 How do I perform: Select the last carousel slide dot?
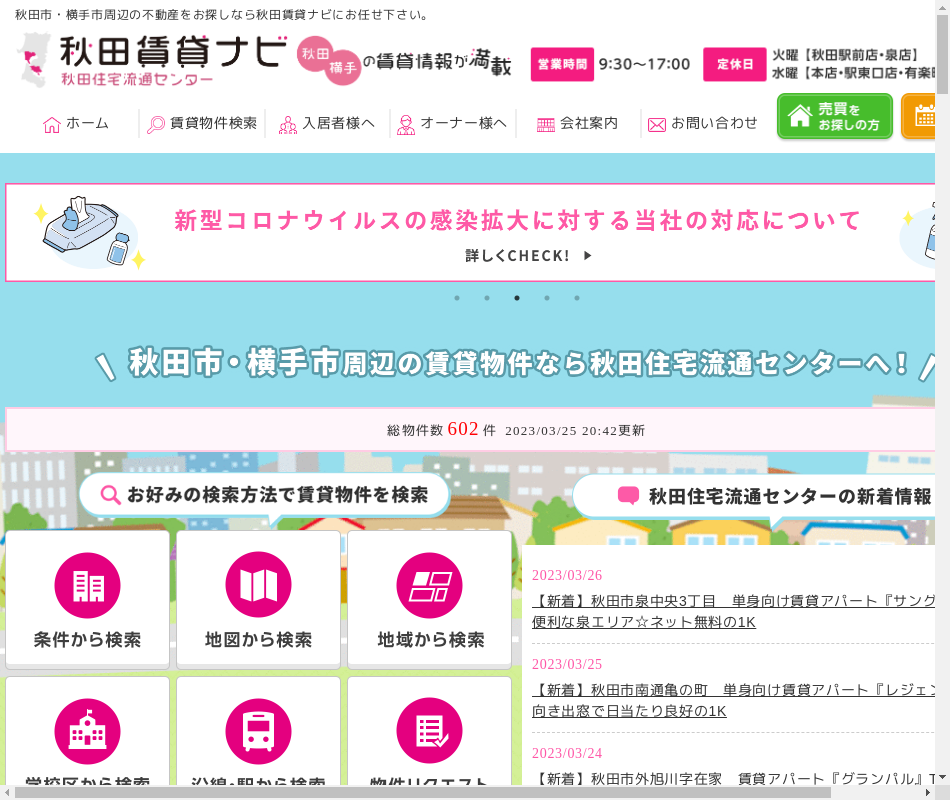tap(577, 298)
